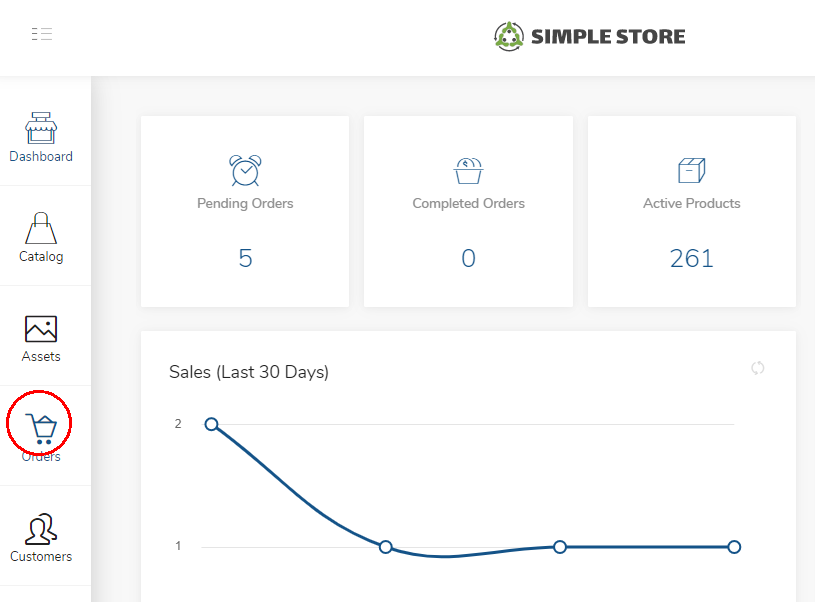Click the Active Products box icon
The image size is (815, 602).
click(692, 170)
